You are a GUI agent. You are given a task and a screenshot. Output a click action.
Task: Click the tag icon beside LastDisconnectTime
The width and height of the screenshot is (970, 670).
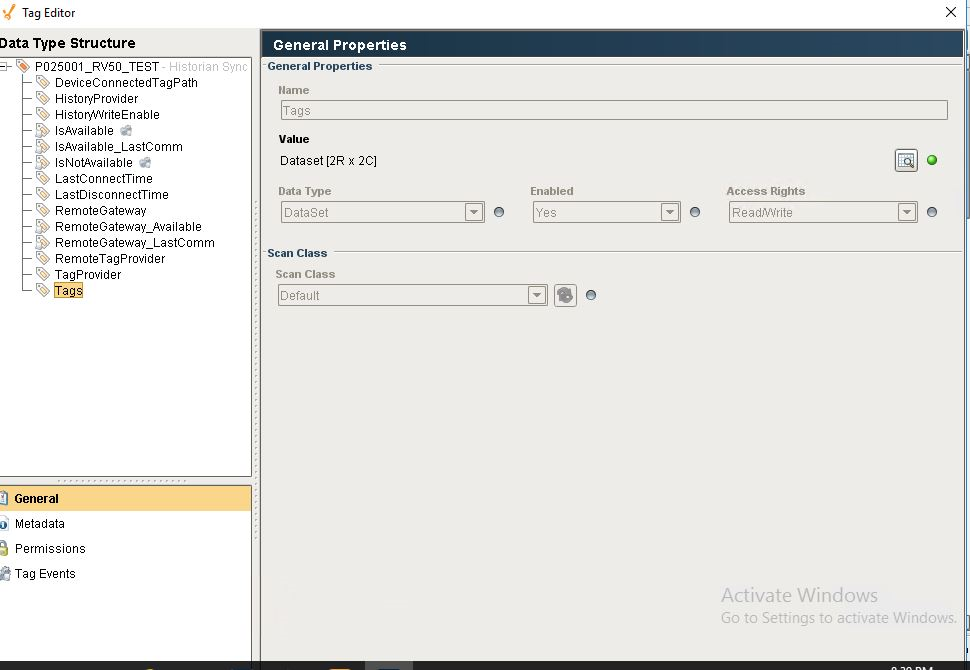43,195
